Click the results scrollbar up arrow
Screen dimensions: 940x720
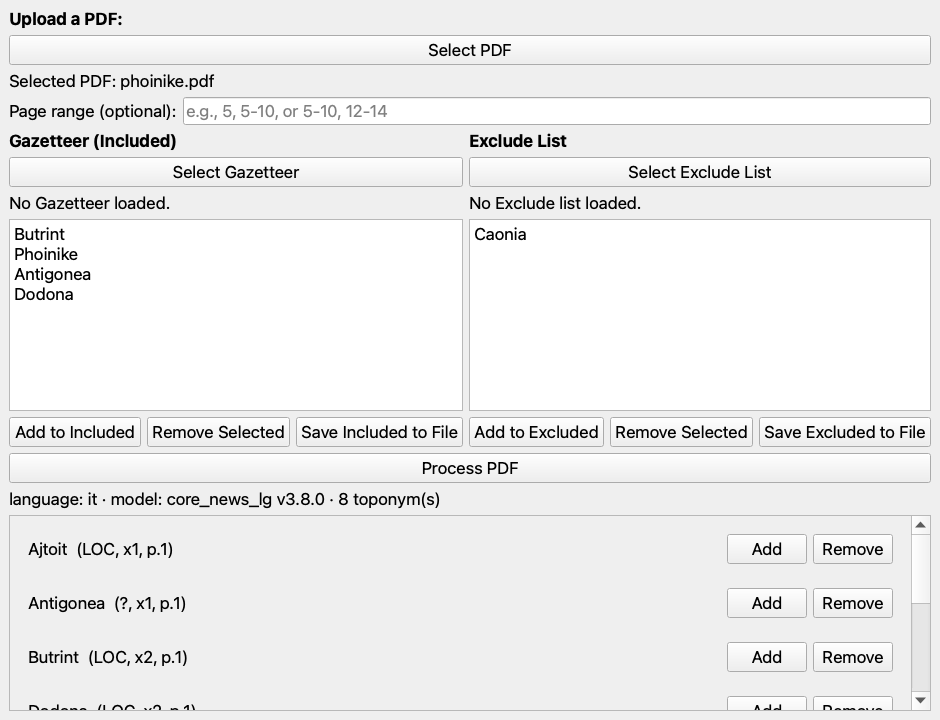[x=921, y=525]
